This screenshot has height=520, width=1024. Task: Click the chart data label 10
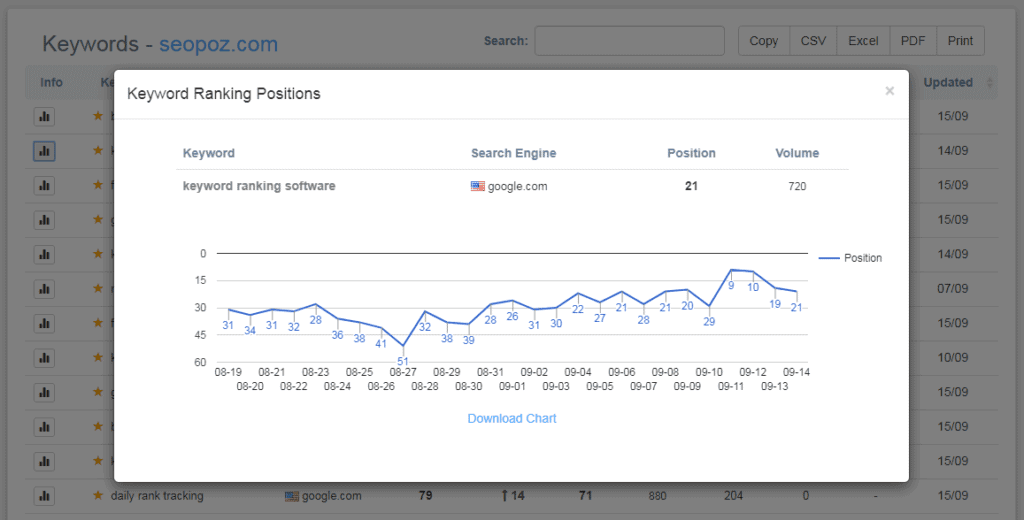(753, 287)
